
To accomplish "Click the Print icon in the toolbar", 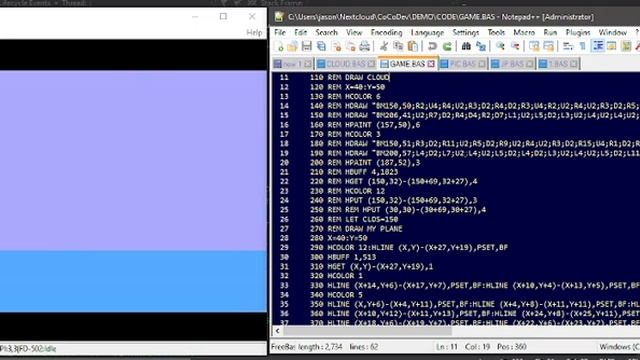I will (x=364, y=46).
